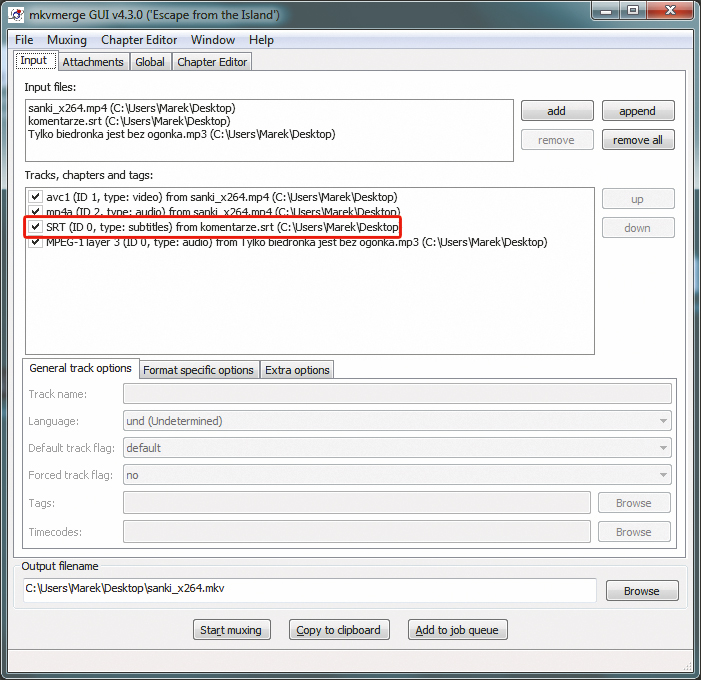Click Browse next to Output filename
This screenshot has height=680, width=701.
click(641, 591)
